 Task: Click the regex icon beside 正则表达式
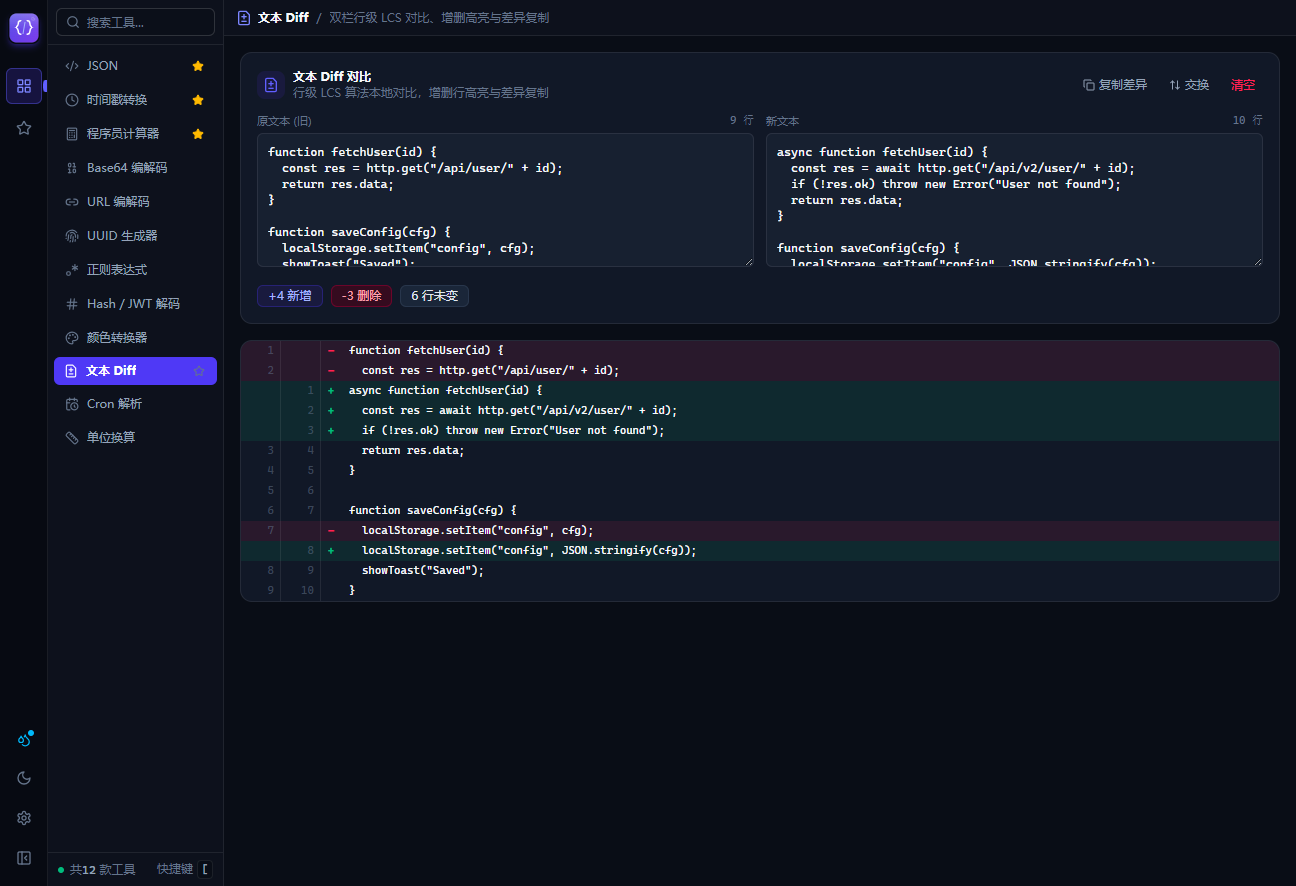(72, 270)
